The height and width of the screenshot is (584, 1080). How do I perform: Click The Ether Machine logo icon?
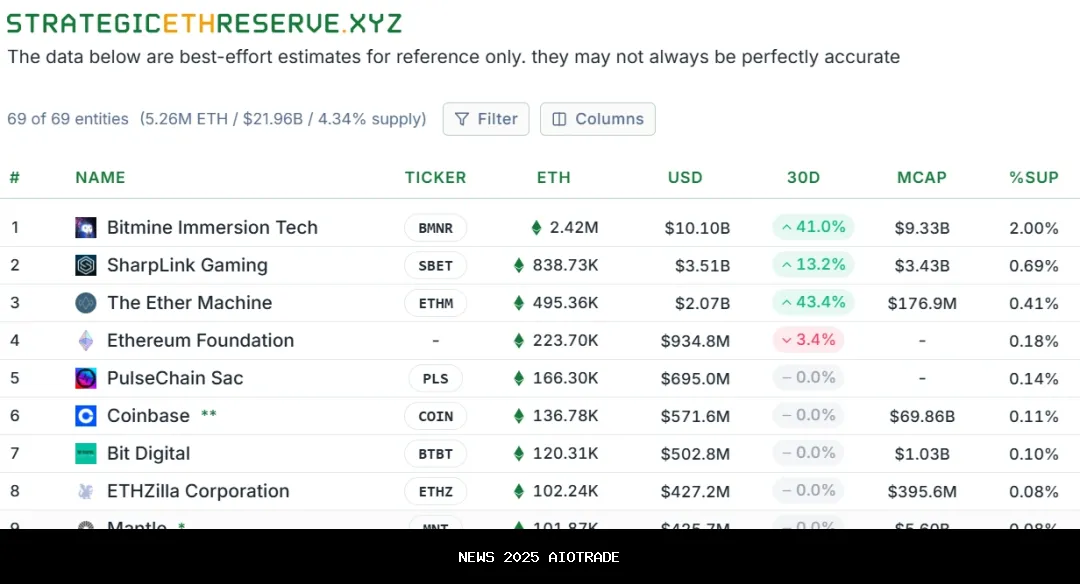(86, 303)
